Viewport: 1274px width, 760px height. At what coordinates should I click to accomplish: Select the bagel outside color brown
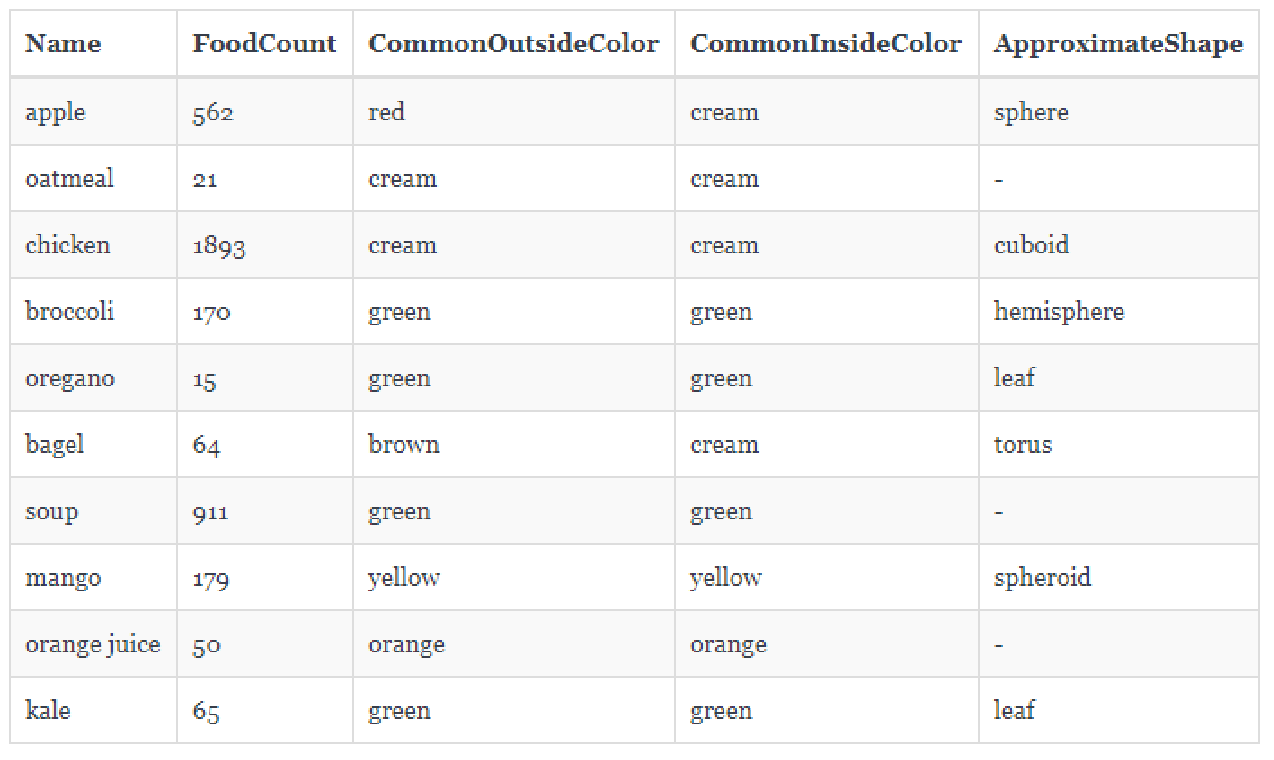[x=404, y=445]
